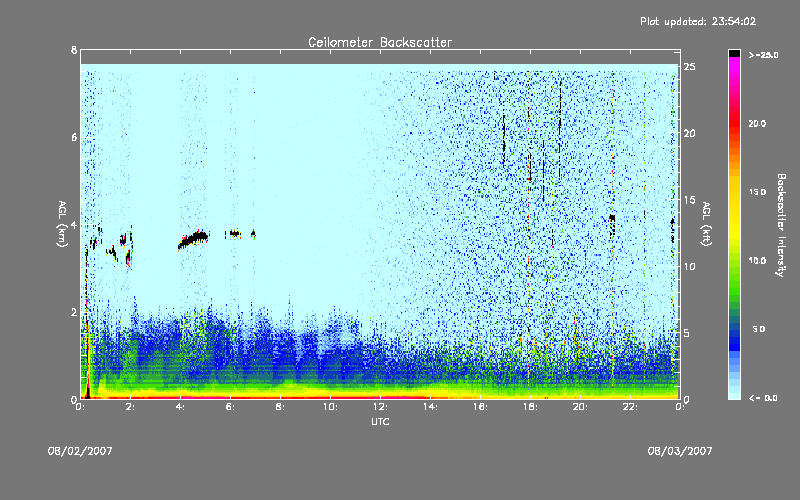800x500 pixels.
Task: Click the '12:' hour tick on the time axis
Action: (x=380, y=407)
